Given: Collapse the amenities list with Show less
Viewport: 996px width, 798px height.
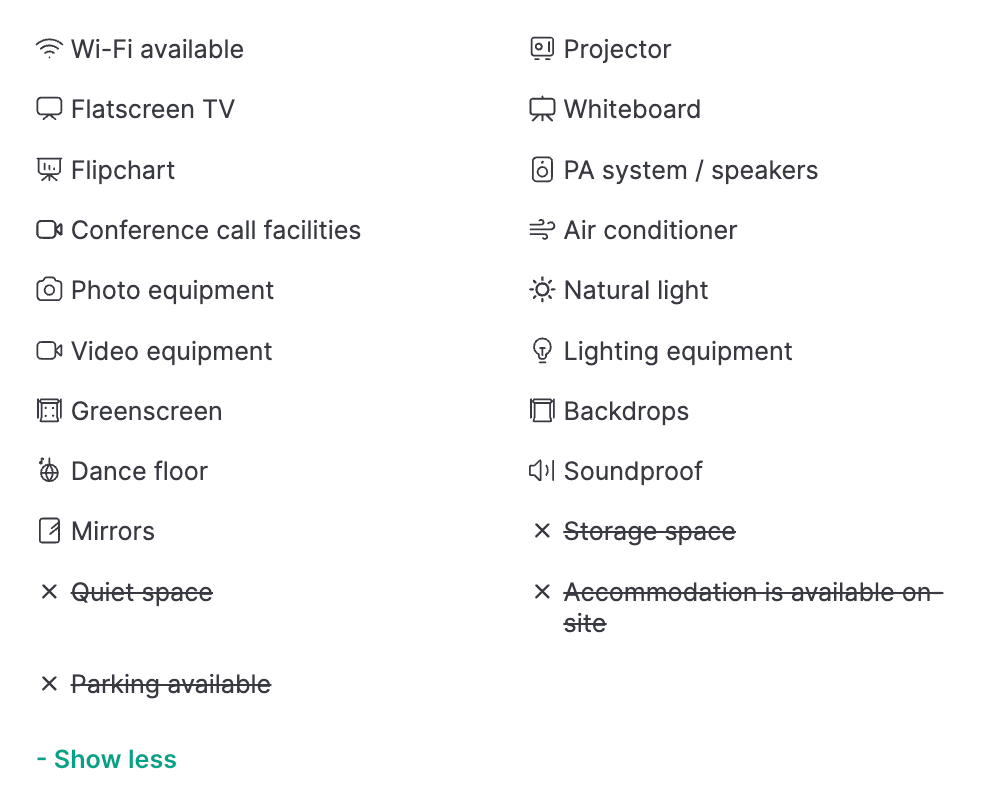Looking at the screenshot, I should coord(106,759).
